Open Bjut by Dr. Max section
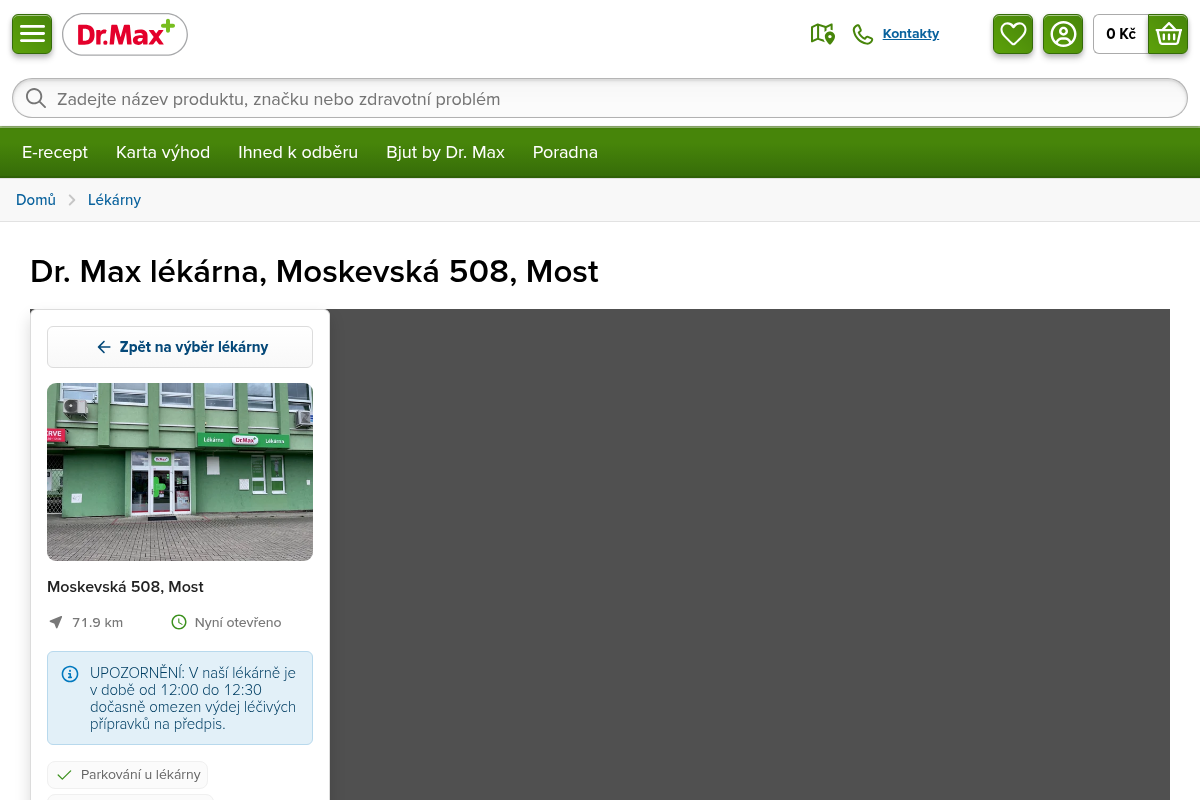1200x800 pixels. click(446, 152)
